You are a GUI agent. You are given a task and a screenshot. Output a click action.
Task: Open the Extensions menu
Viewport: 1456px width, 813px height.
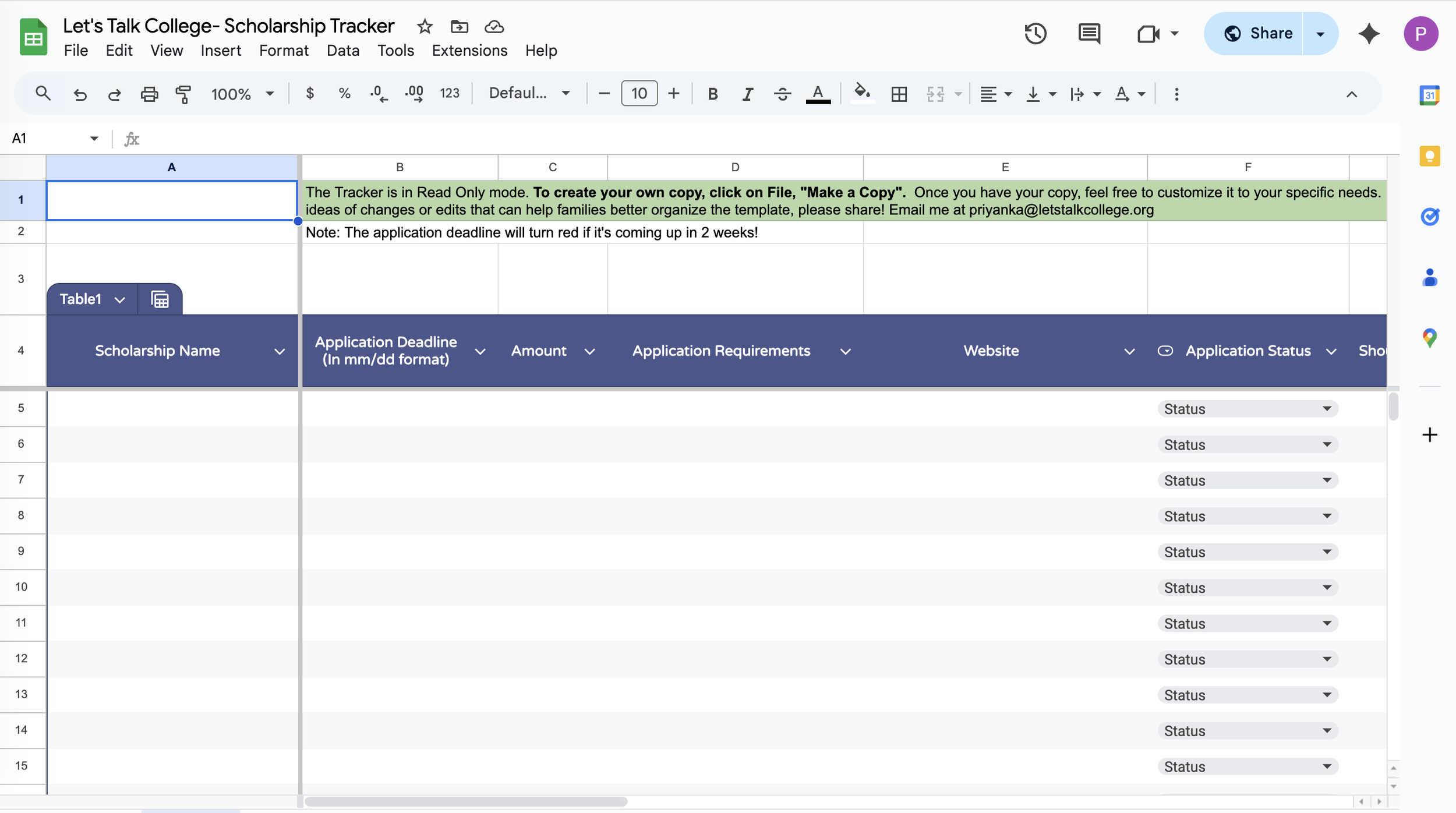[x=469, y=51]
